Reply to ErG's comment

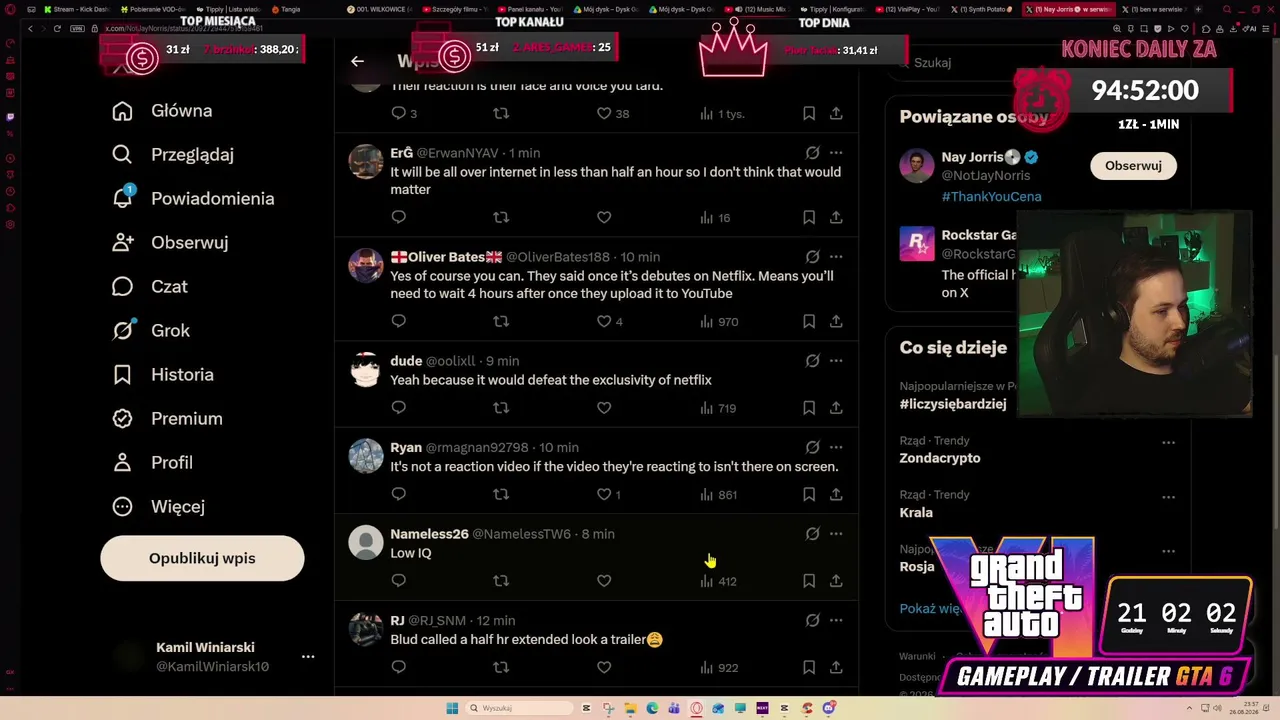(398, 217)
